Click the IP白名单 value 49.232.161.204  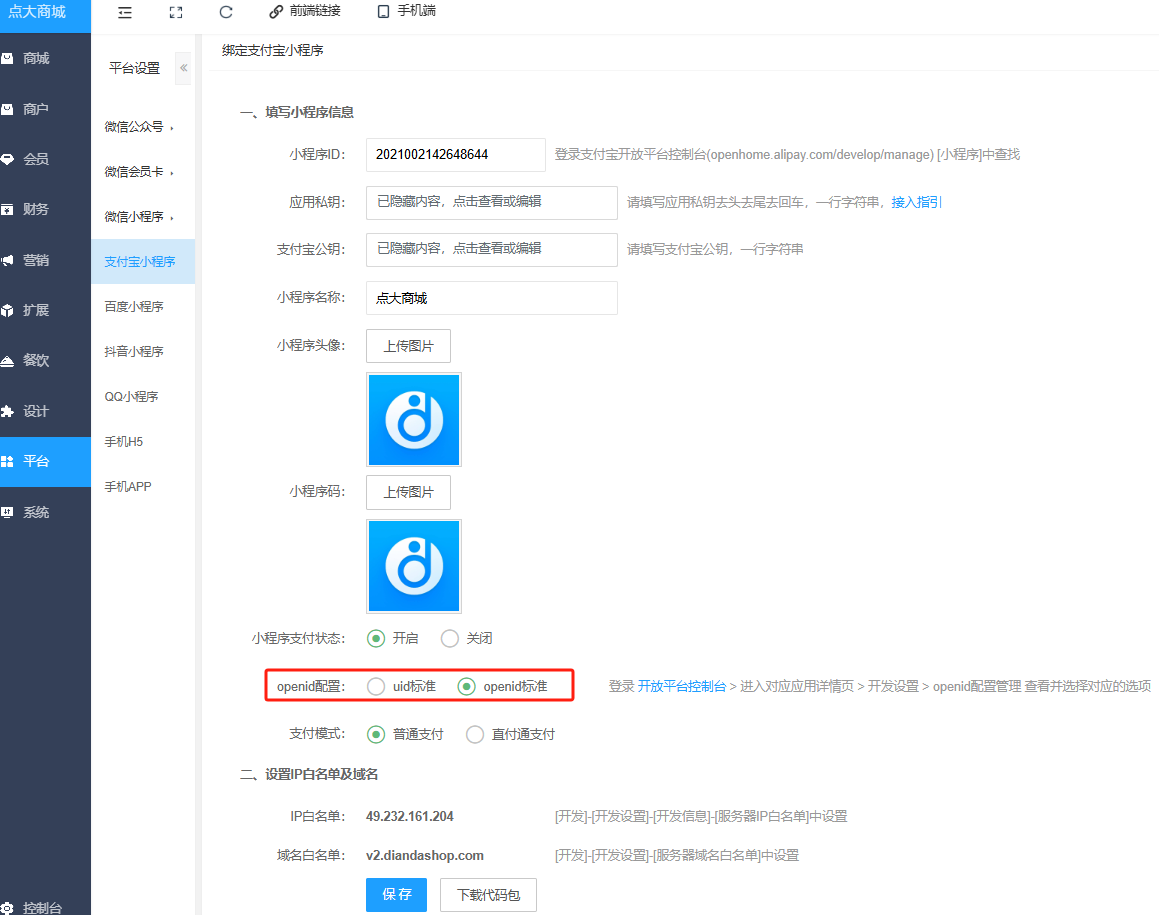click(x=409, y=817)
